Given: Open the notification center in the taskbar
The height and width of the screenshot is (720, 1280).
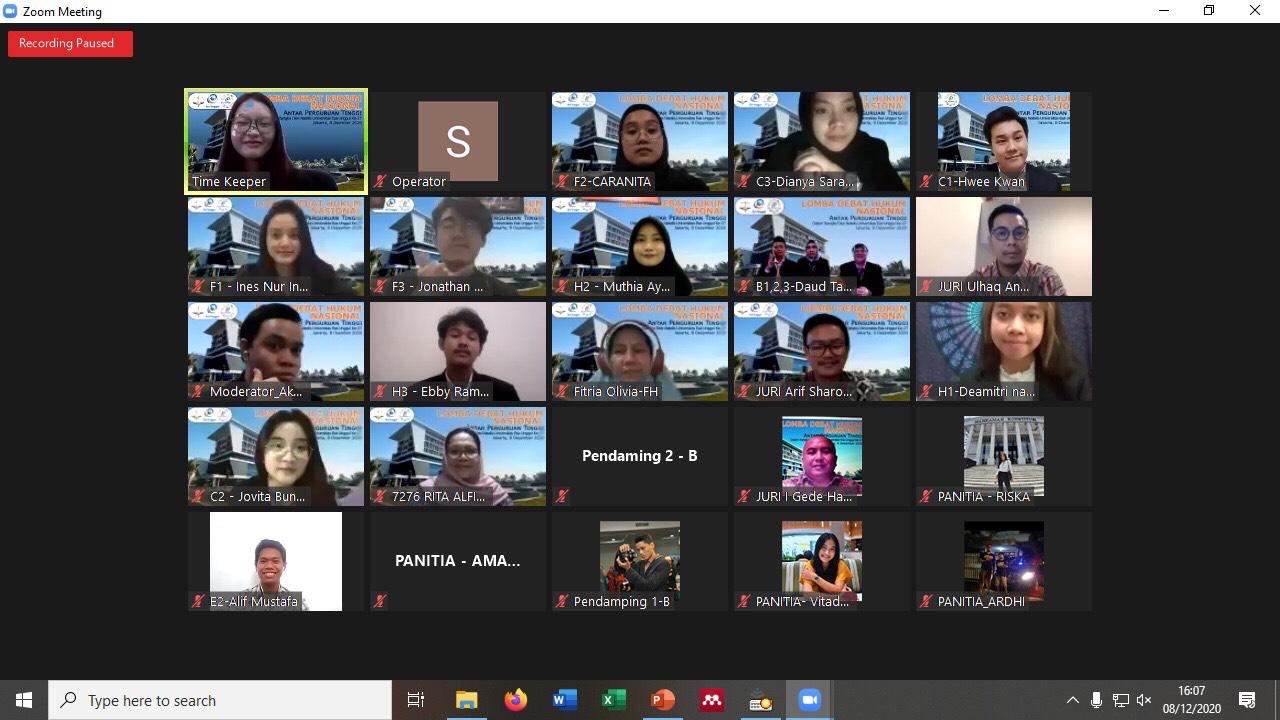Looking at the screenshot, I should tap(1247, 700).
